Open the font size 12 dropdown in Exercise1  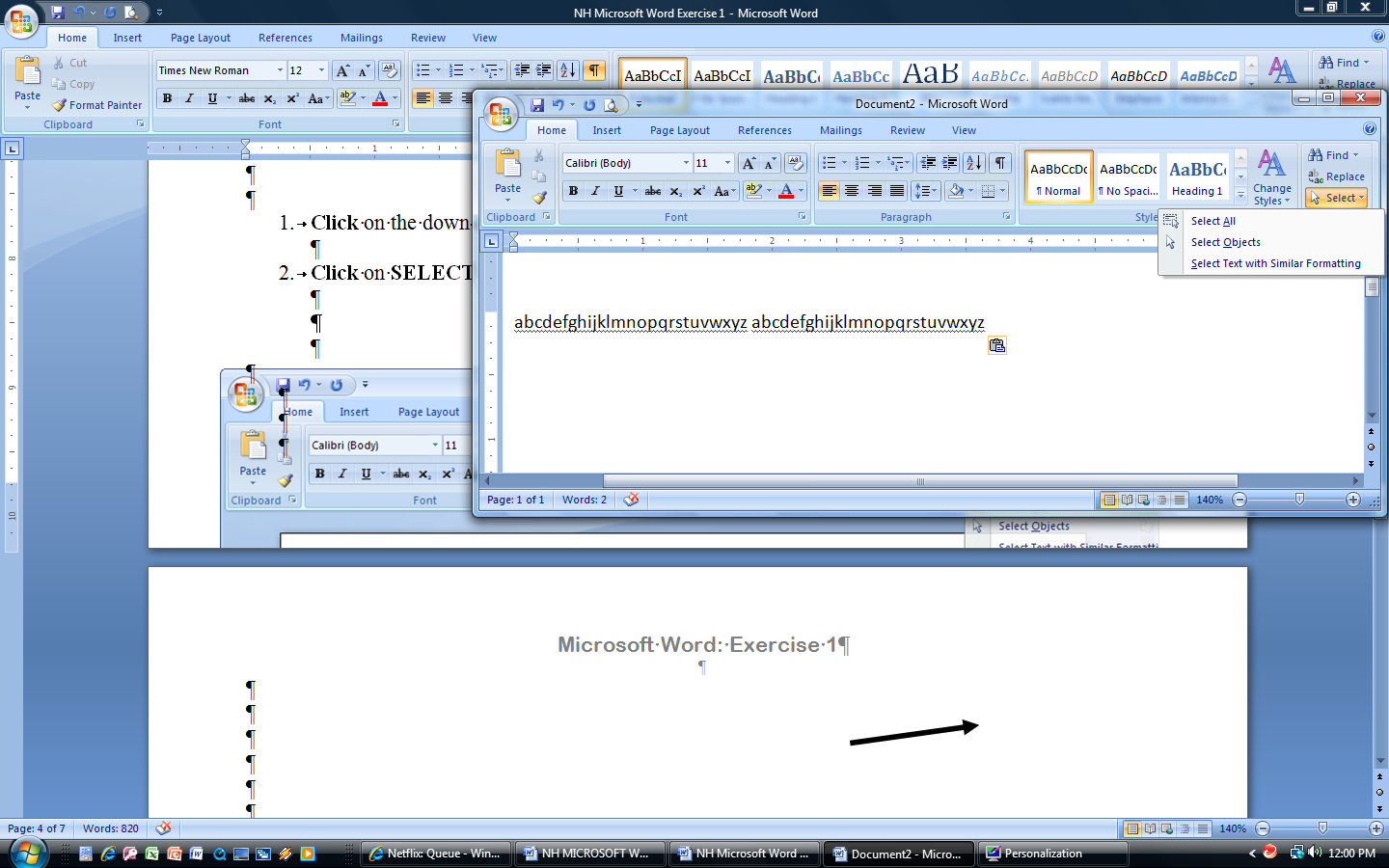[x=321, y=70]
